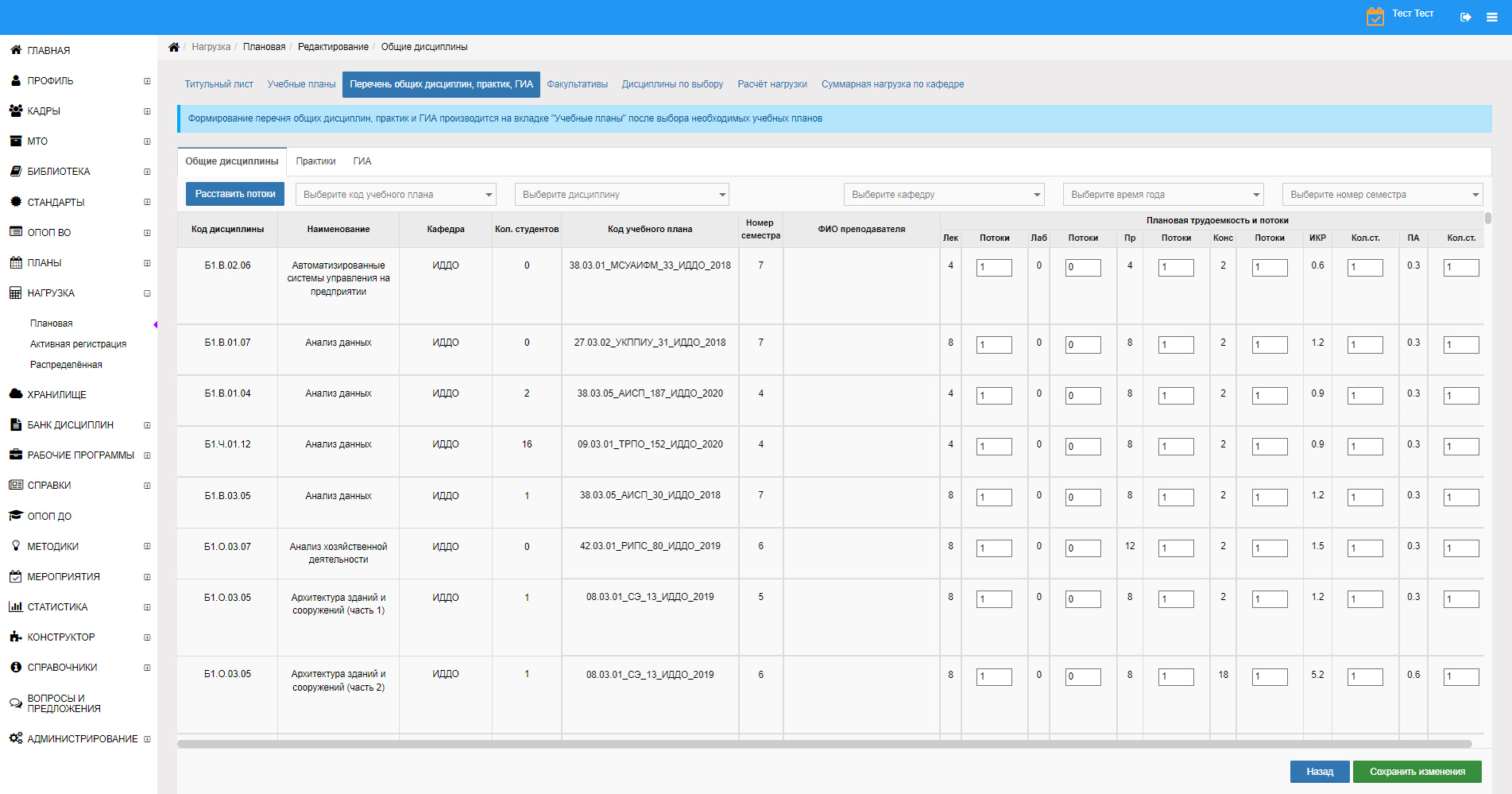Click the ПЛАНЫ calendar sidebar icon
This screenshot has height=794, width=1512.
(x=16, y=262)
